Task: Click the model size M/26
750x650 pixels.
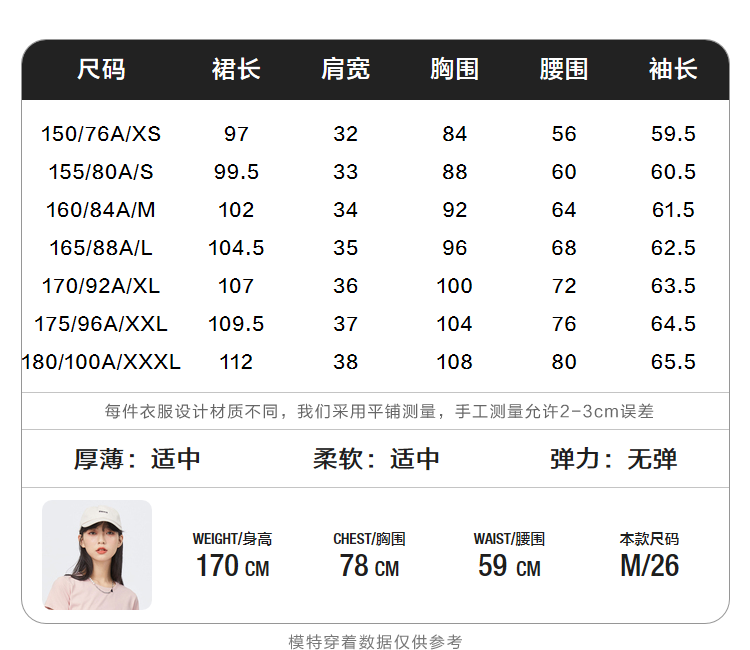Action: pos(650,566)
